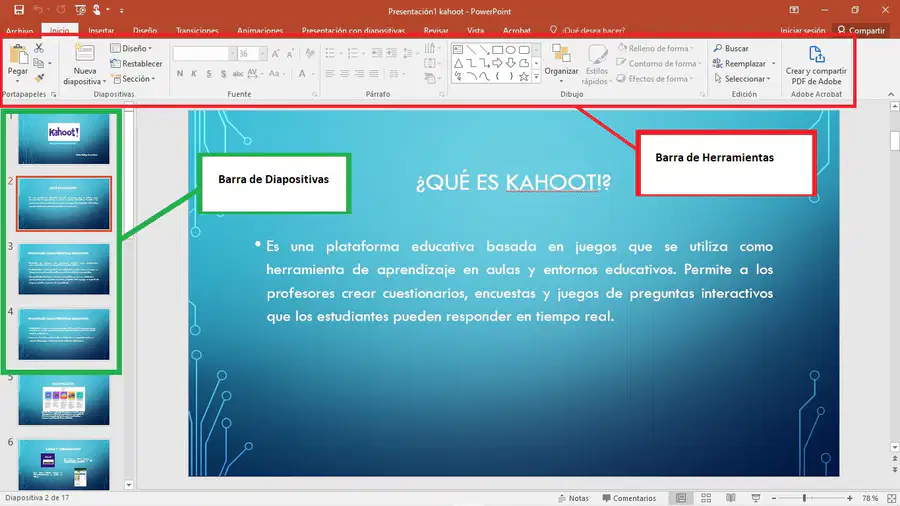Switch to the Animaciones ribbon tab
The image size is (900, 506).
click(x=260, y=30)
